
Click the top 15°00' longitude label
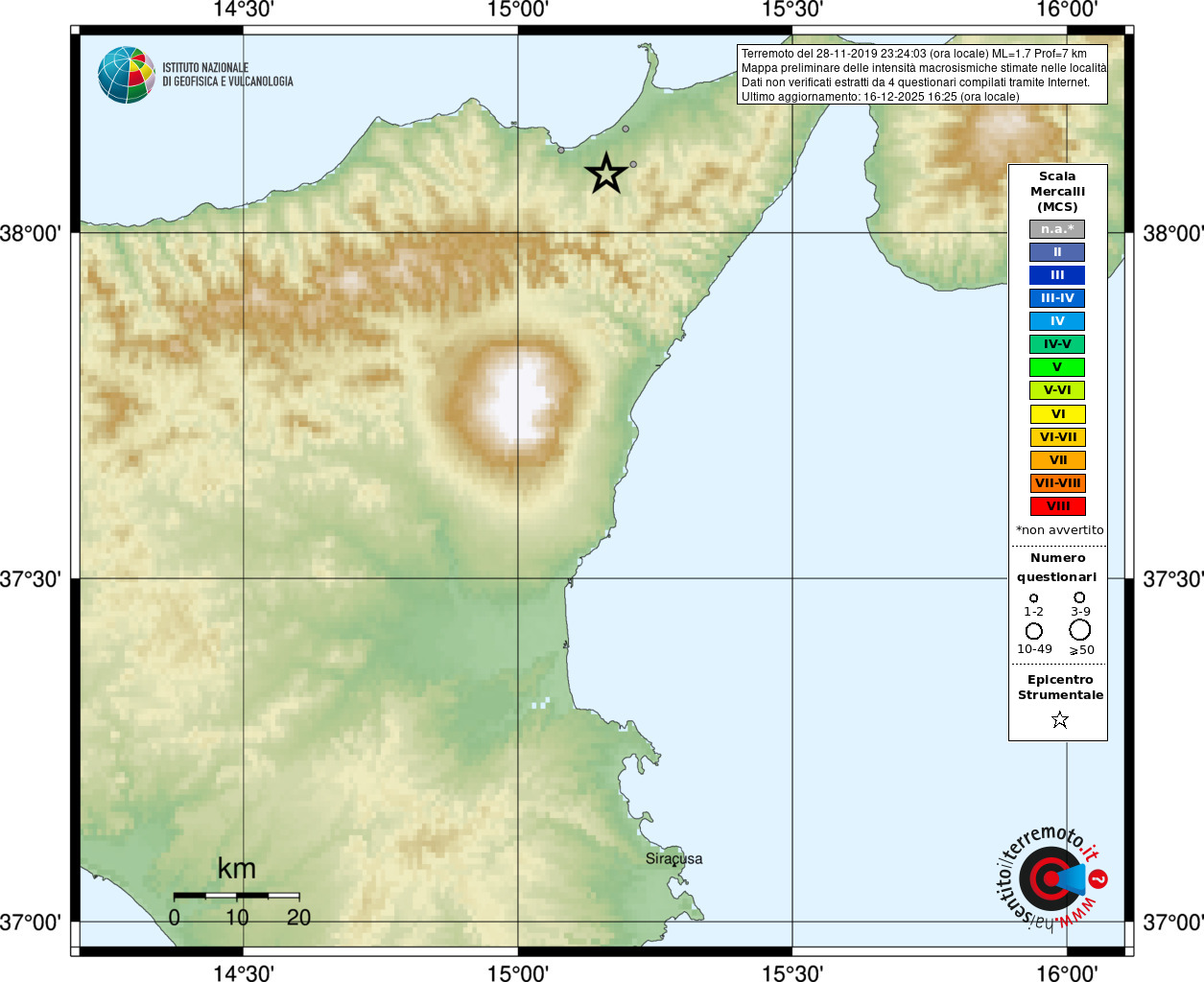[518, 10]
